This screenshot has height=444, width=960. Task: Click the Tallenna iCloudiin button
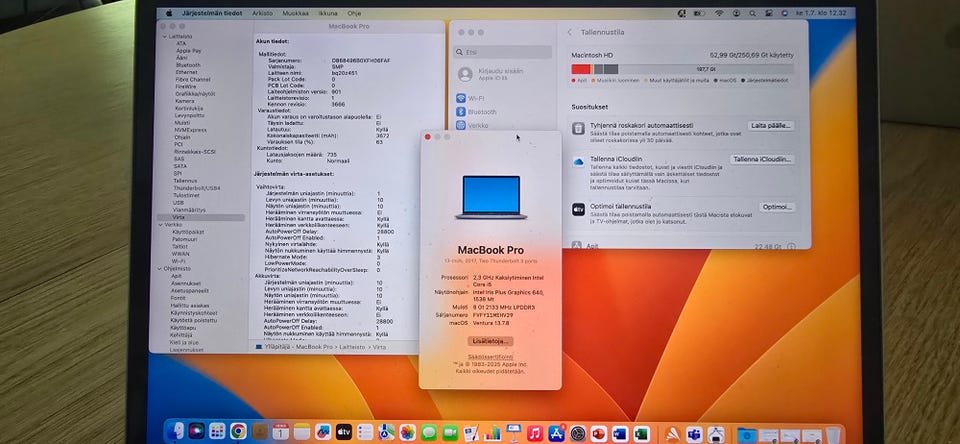pyautogui.click(x=762, y=159)
